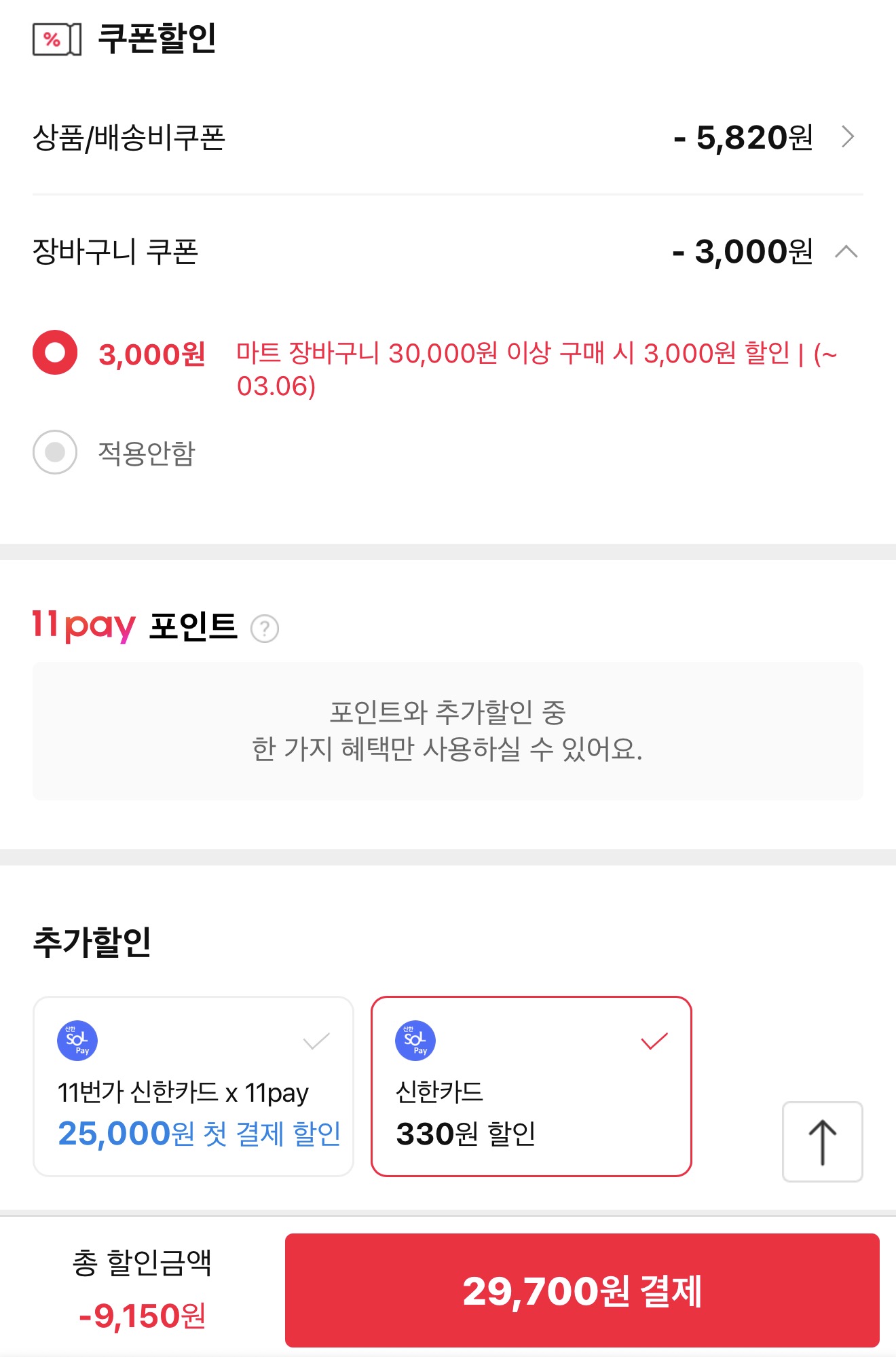896x1357 pixels.
Task: Click SOL Pay logo on 신한카드 330원 card
Action: [415, 1041]
